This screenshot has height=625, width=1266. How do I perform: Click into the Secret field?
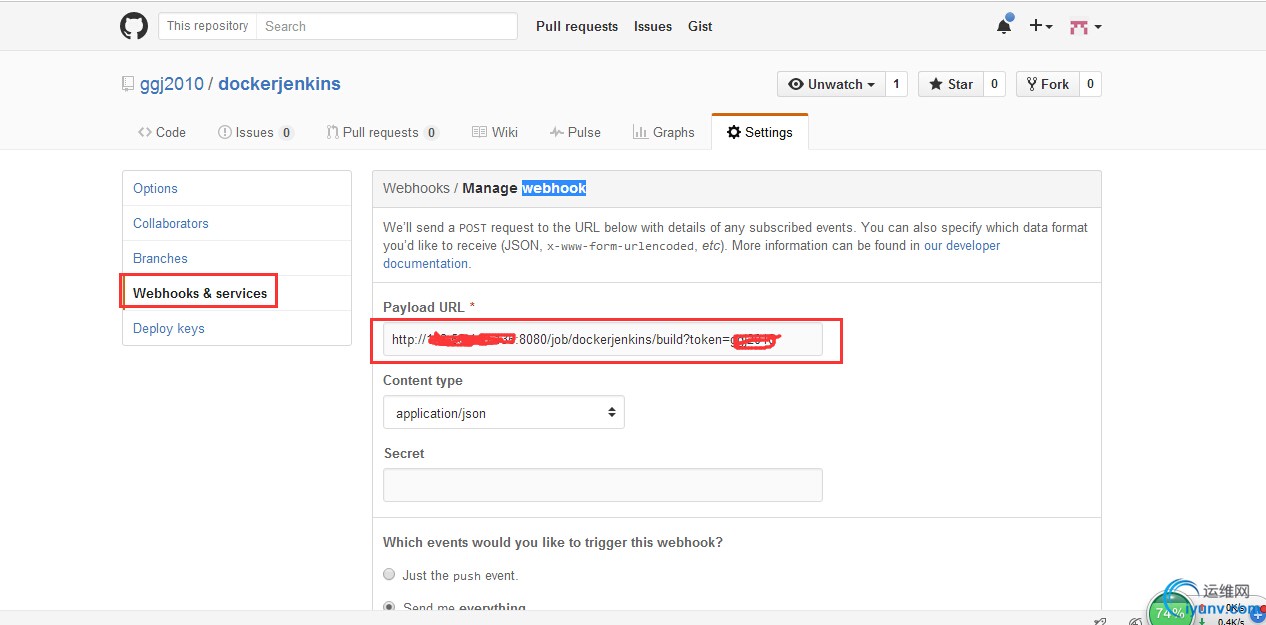click(602, 485)
